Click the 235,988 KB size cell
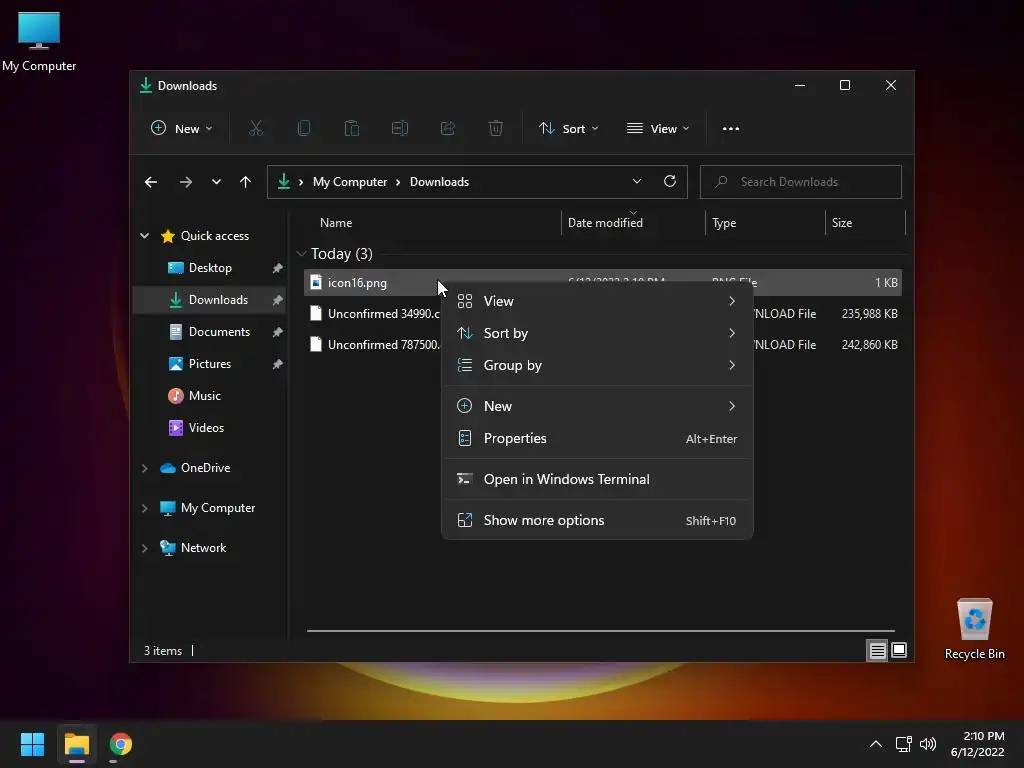Screen dimensions: 1024x768 869,314
